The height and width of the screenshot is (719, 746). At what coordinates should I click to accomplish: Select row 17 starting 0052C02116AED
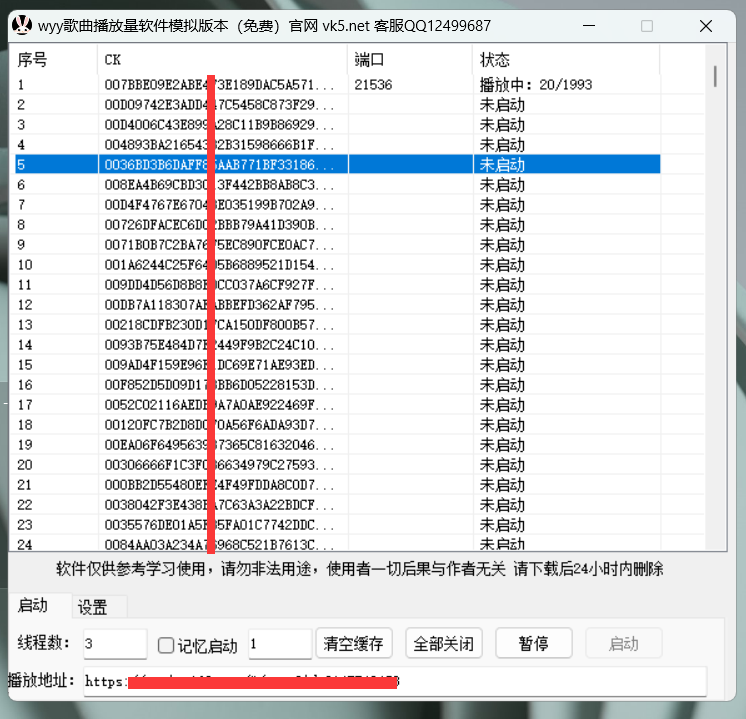click(337, 404)
